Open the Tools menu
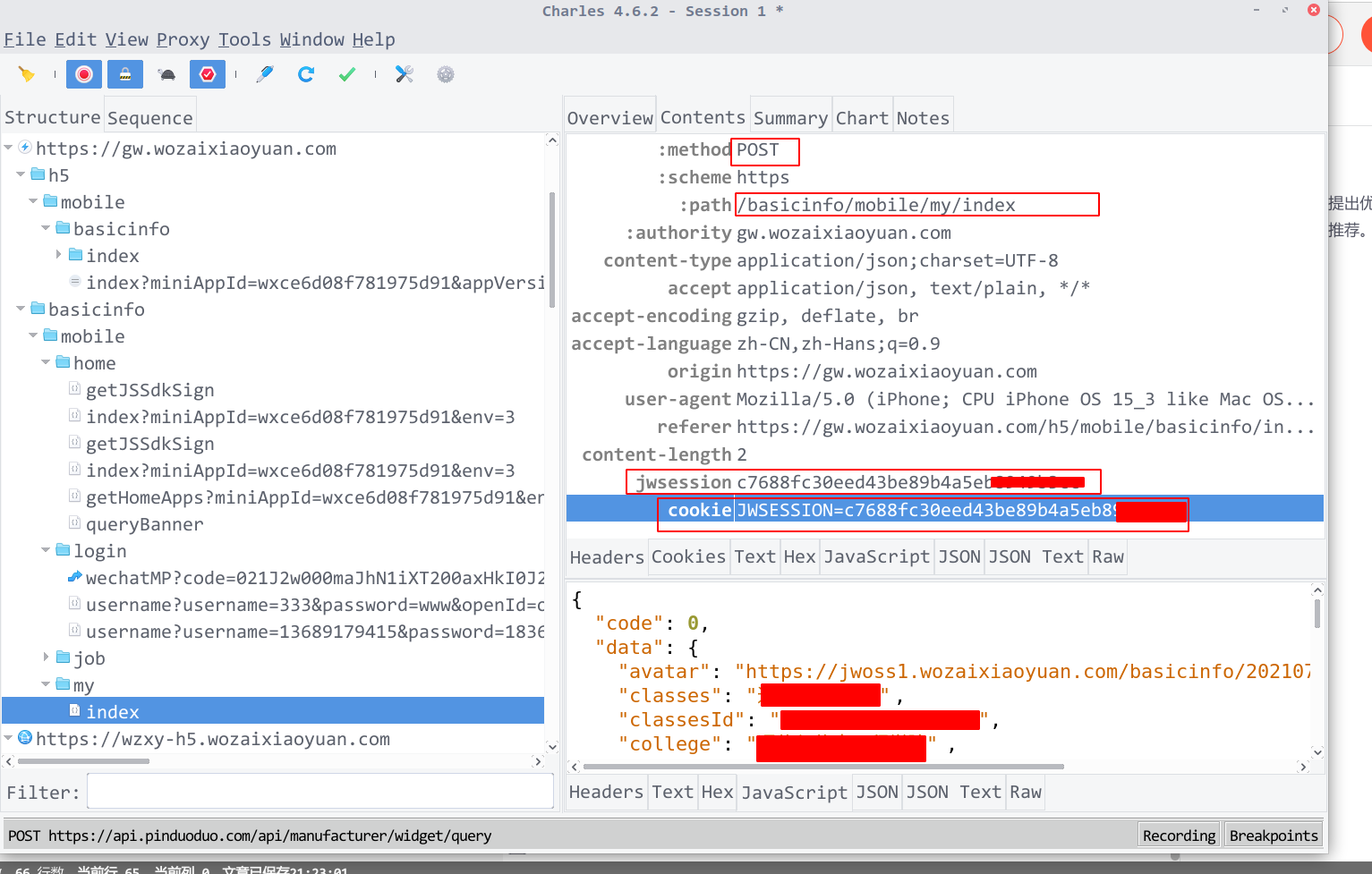The image size is (1372, 874). 245,39
